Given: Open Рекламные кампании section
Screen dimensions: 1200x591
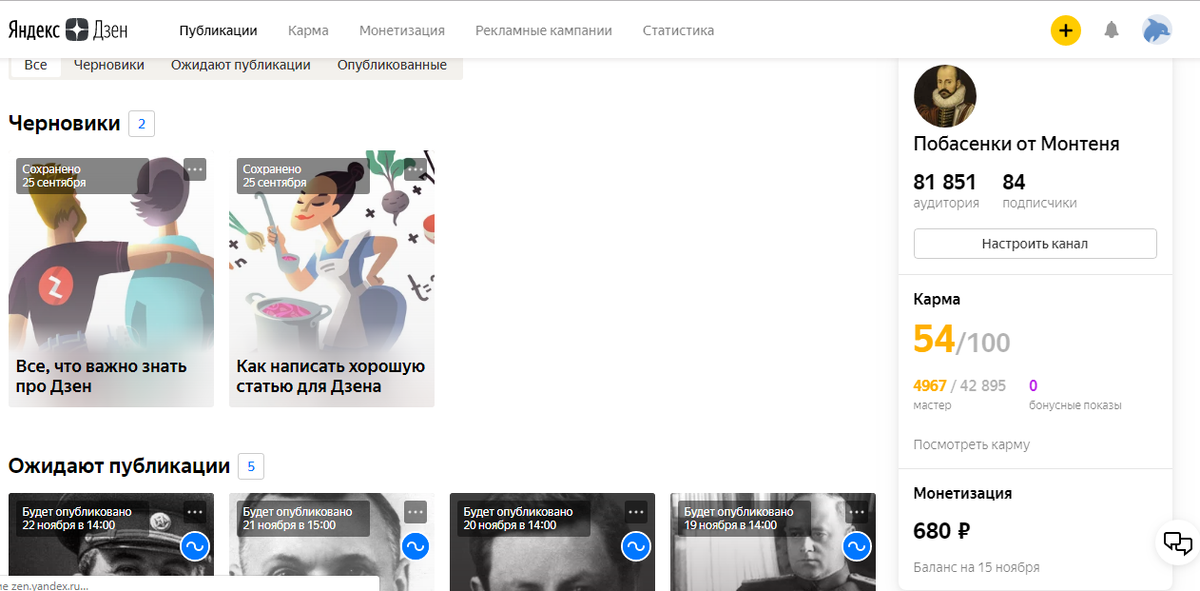Looking at the screenshot, I should [x=544, y=30].
